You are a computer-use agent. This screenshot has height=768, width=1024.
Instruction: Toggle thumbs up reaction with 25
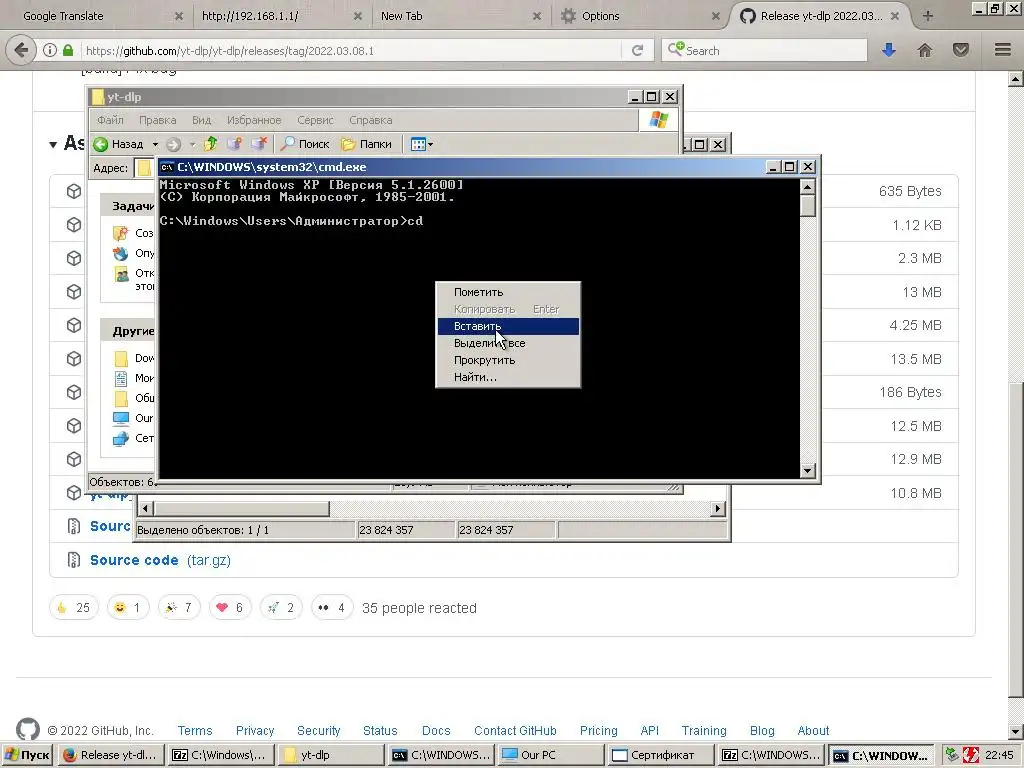click(74, 608)
